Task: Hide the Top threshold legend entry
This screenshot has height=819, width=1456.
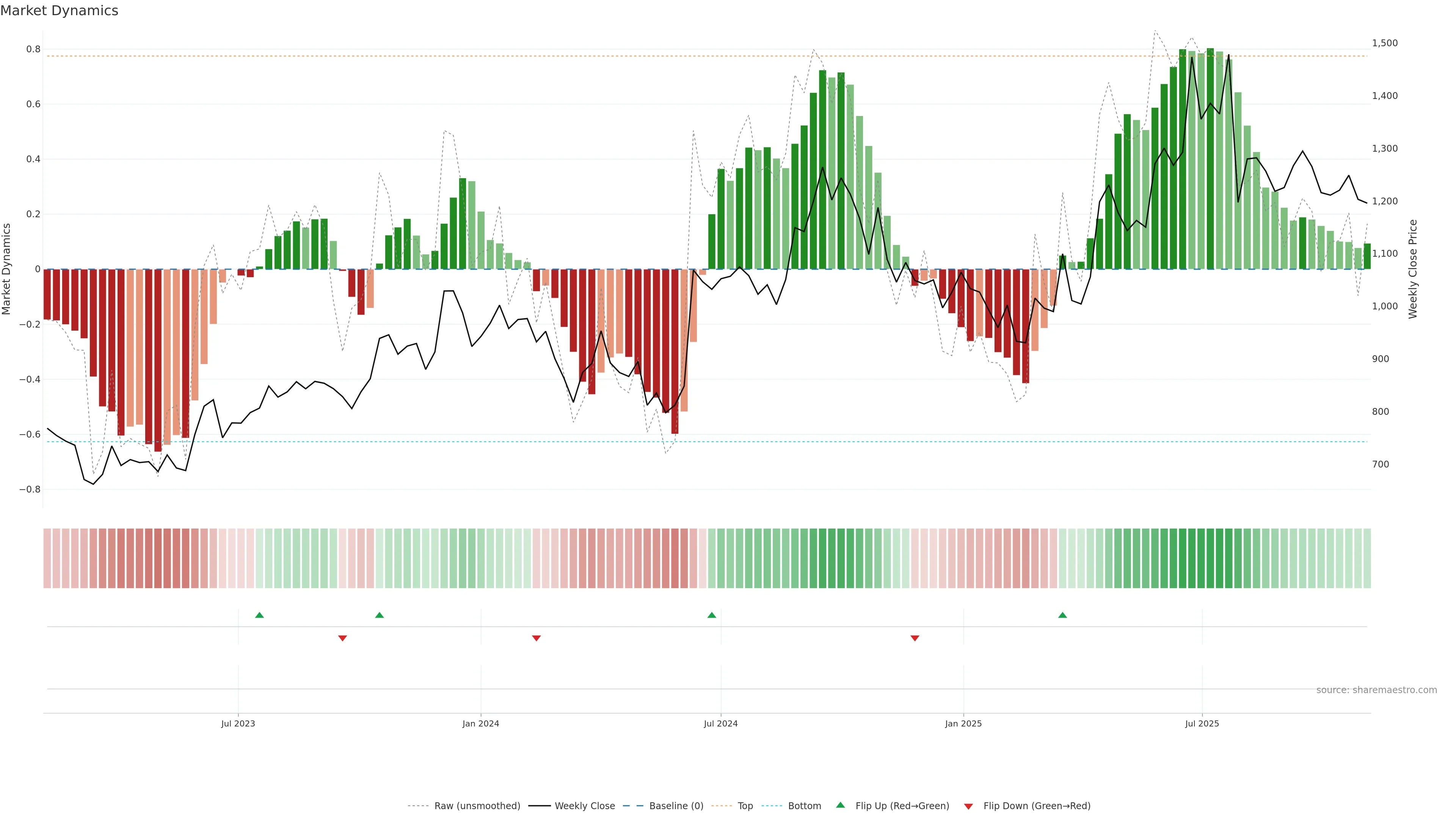Action: [x=745, y=806]
